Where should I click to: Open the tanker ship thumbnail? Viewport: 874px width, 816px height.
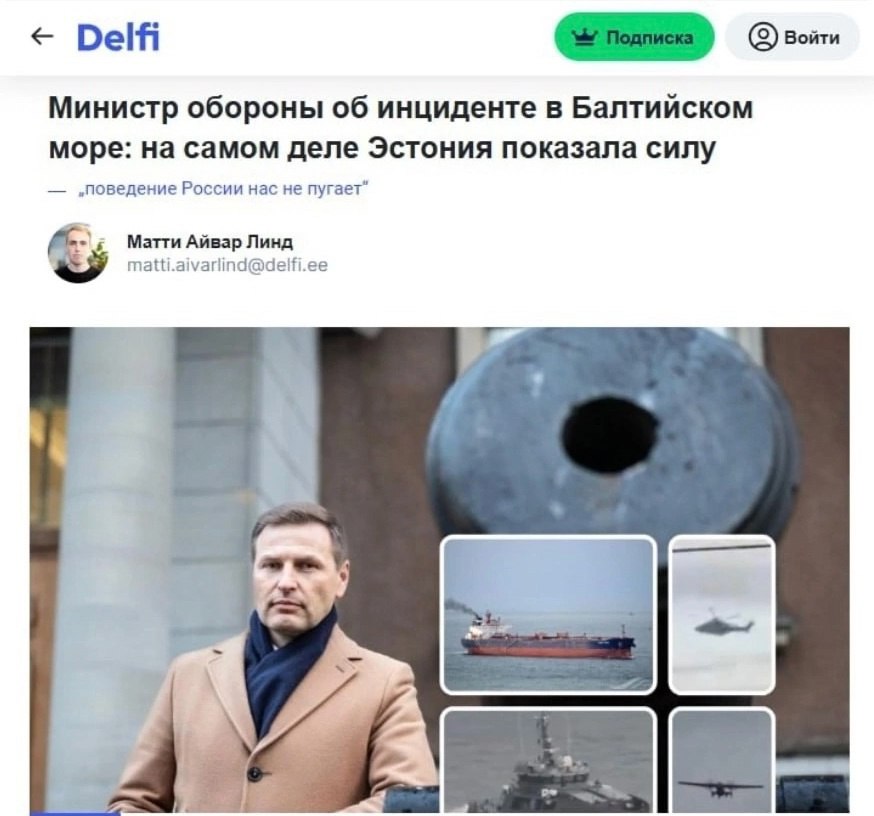pos(548,615)
